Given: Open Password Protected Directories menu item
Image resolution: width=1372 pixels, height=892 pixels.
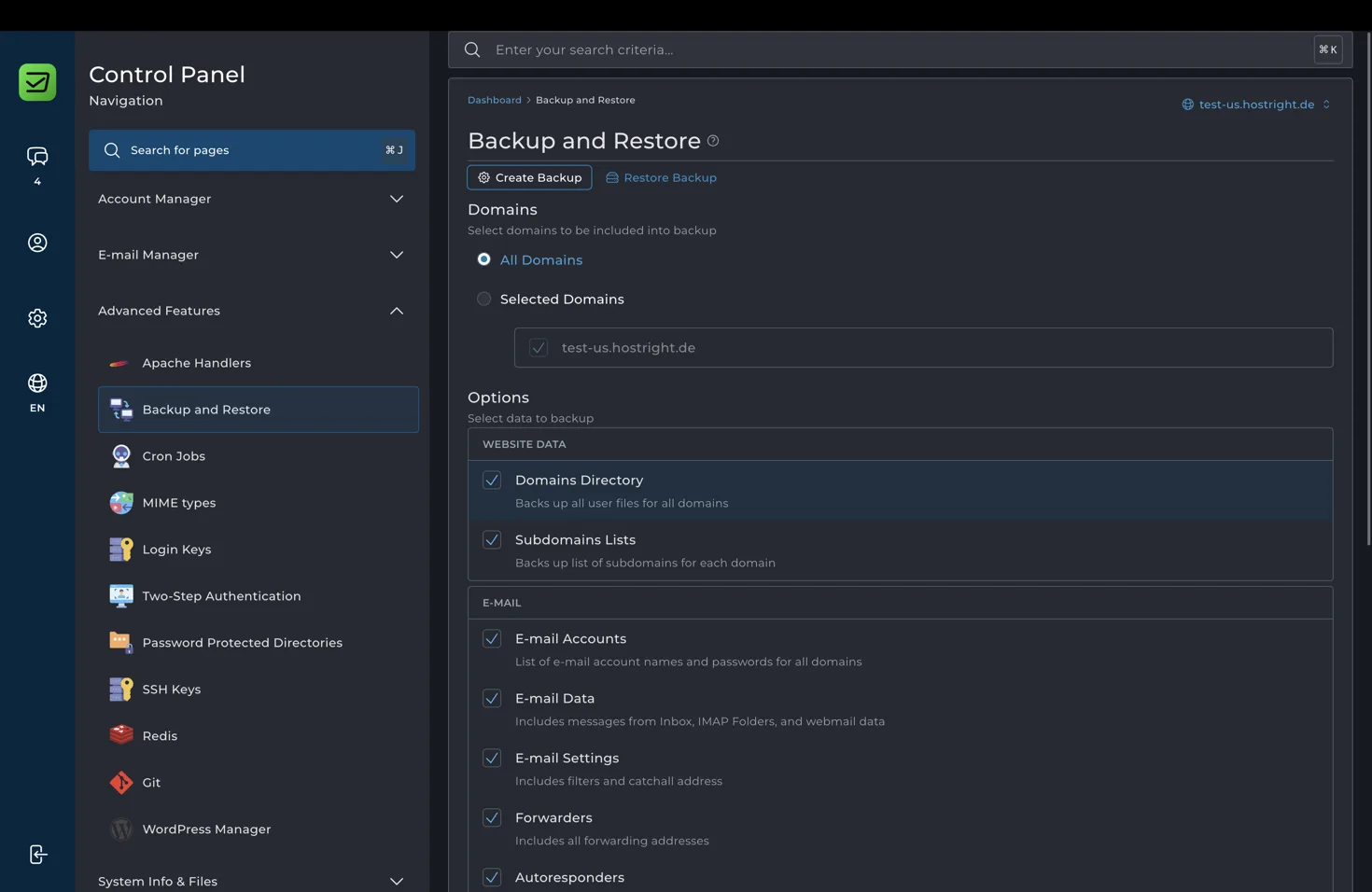Looking at the screenshot, I should 259,643.
